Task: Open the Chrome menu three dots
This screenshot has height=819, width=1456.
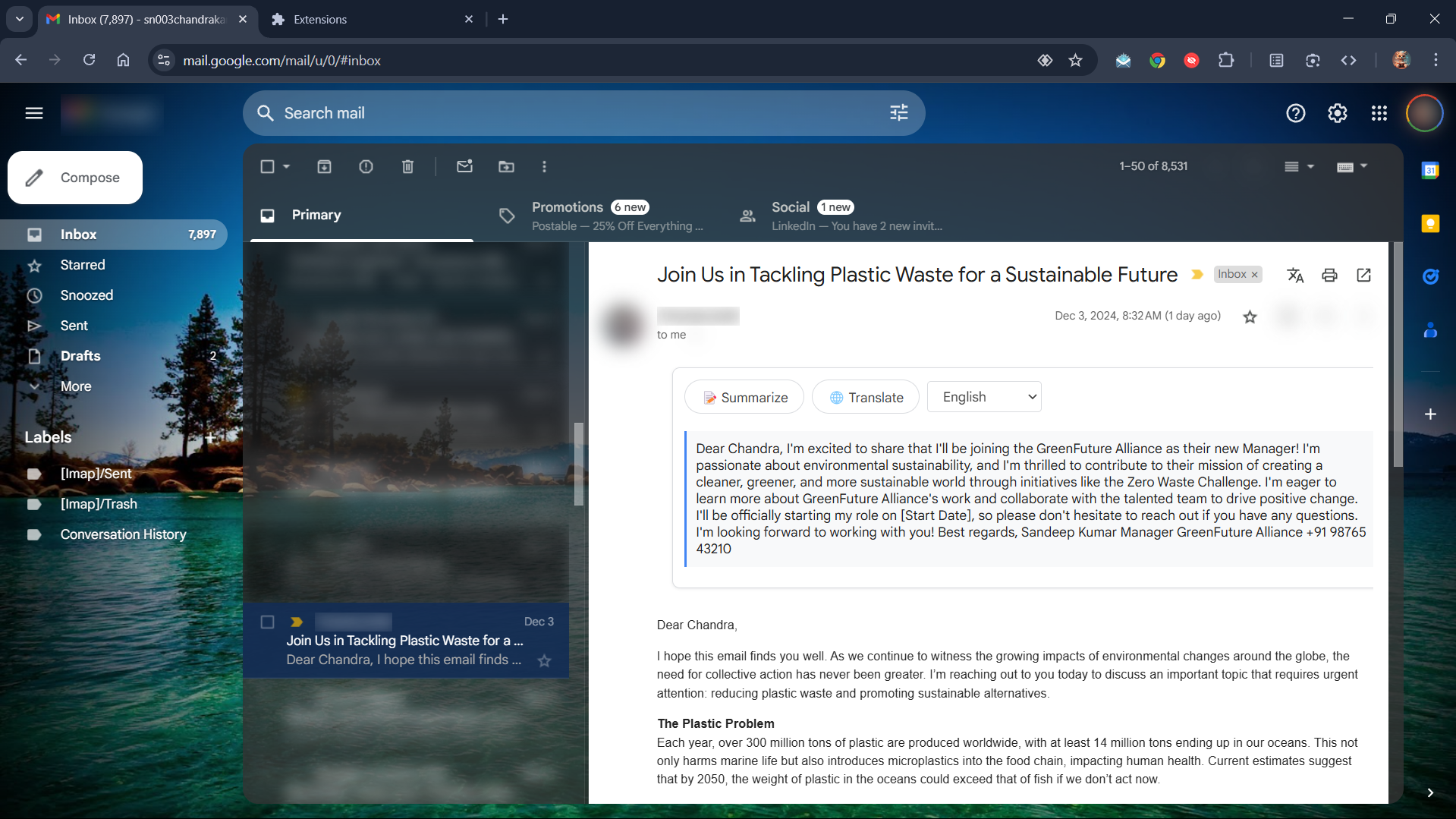Action: point(1436,61)
